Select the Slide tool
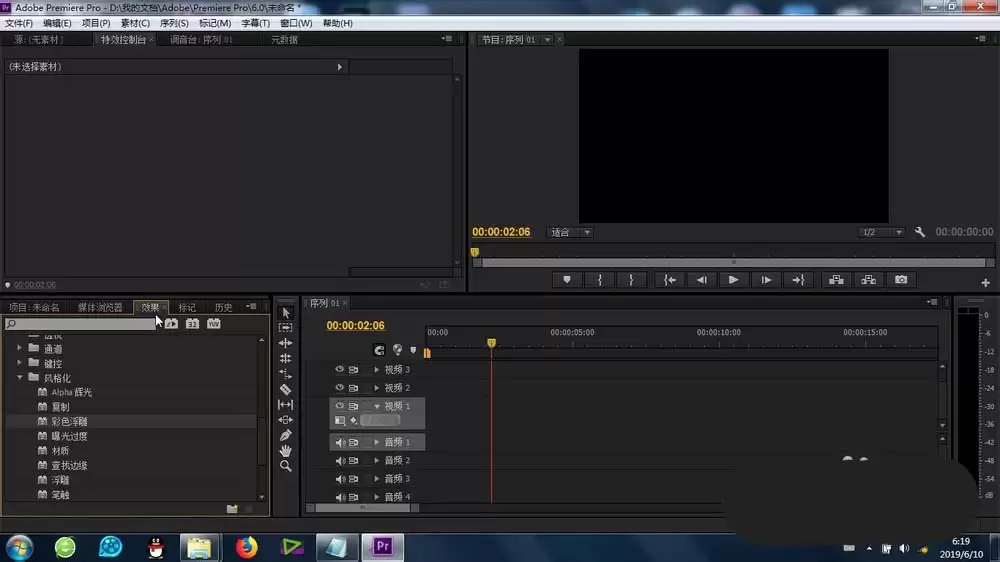1000x562 pixels. (x=286, y=420)
